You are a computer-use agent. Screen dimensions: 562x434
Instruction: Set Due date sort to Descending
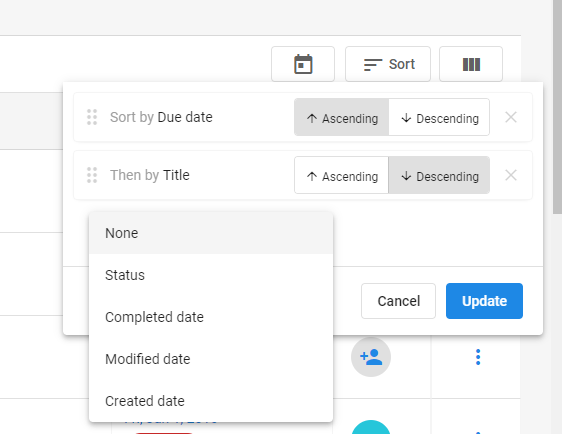(439, 118)
